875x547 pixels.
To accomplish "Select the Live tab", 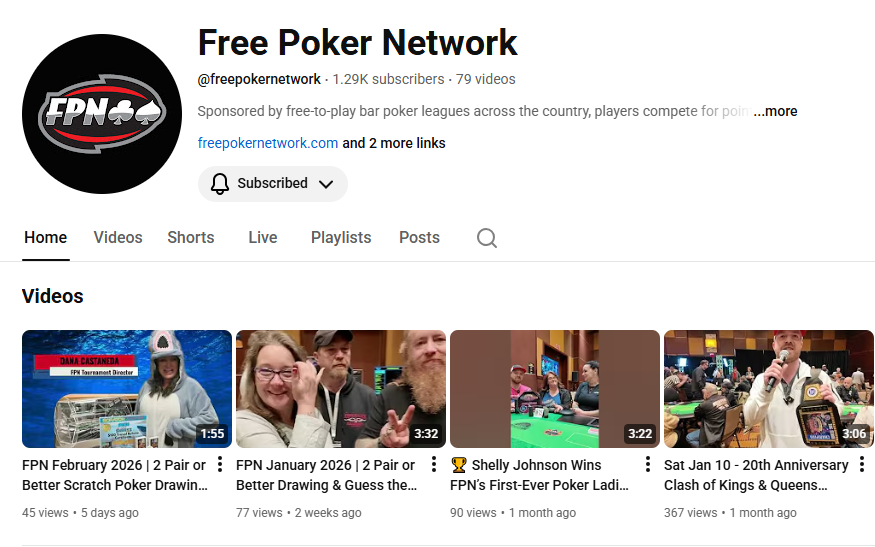I will (263, 238).
